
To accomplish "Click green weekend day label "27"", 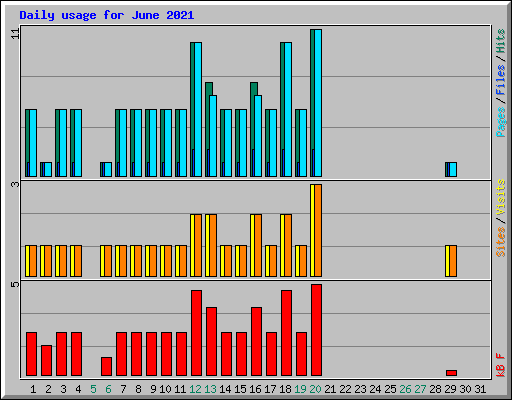I will click(420, 389).
